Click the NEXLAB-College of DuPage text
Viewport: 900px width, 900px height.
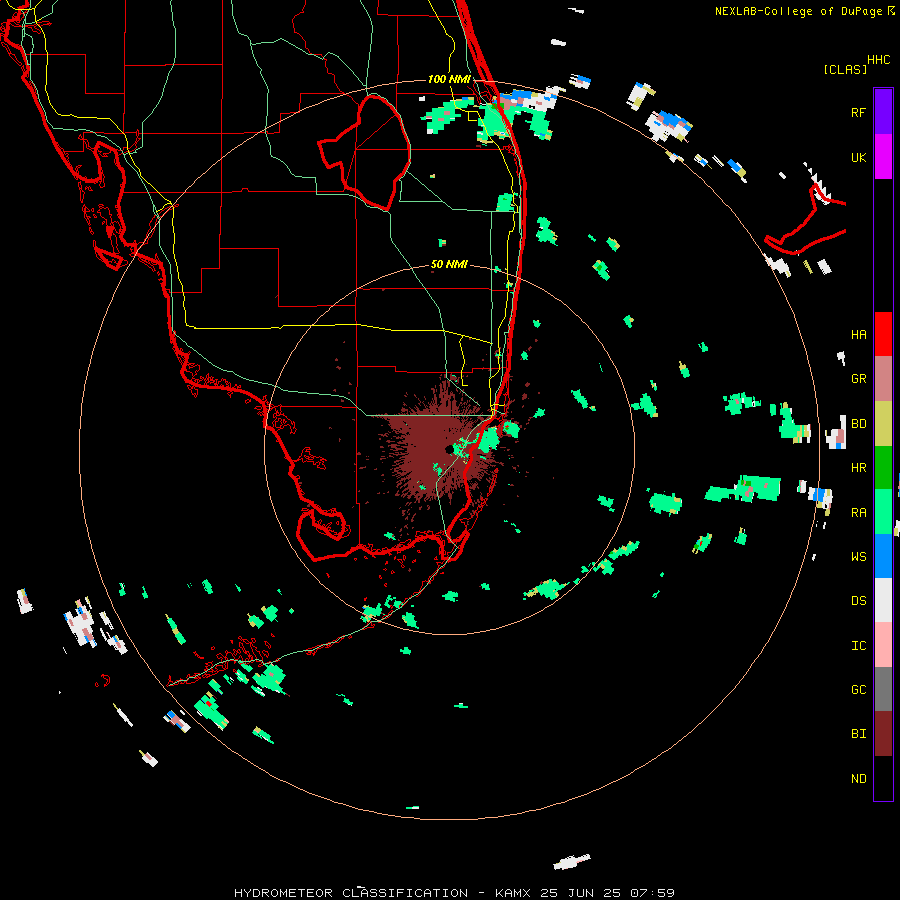[x=798, y=11]
